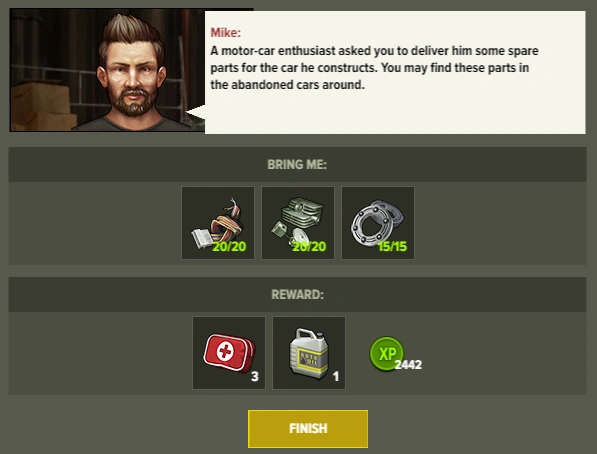This screenshot has height=454, width=597.
Task: Click the Auto Oil canister reward
Action: click(309, 353)
